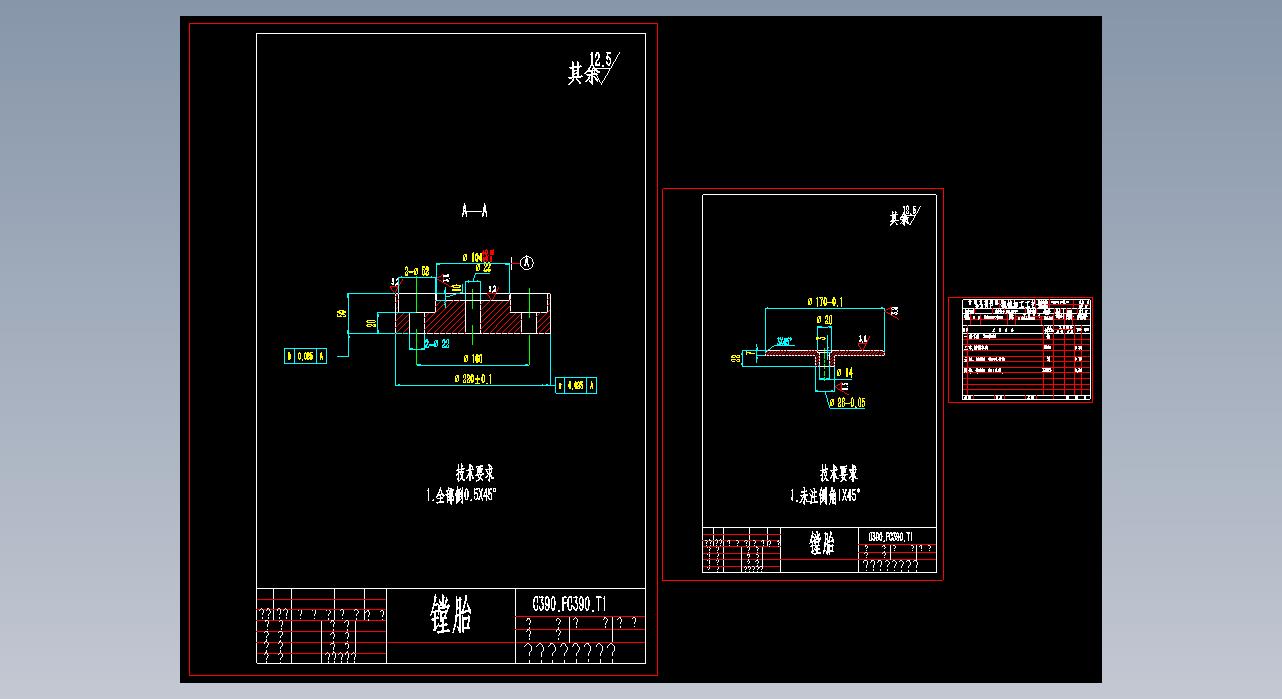This screenshot has height=699, width=1282.
Task: Select the C390.FC390.T1 text in left title block
Action: (x=569, y=603)
